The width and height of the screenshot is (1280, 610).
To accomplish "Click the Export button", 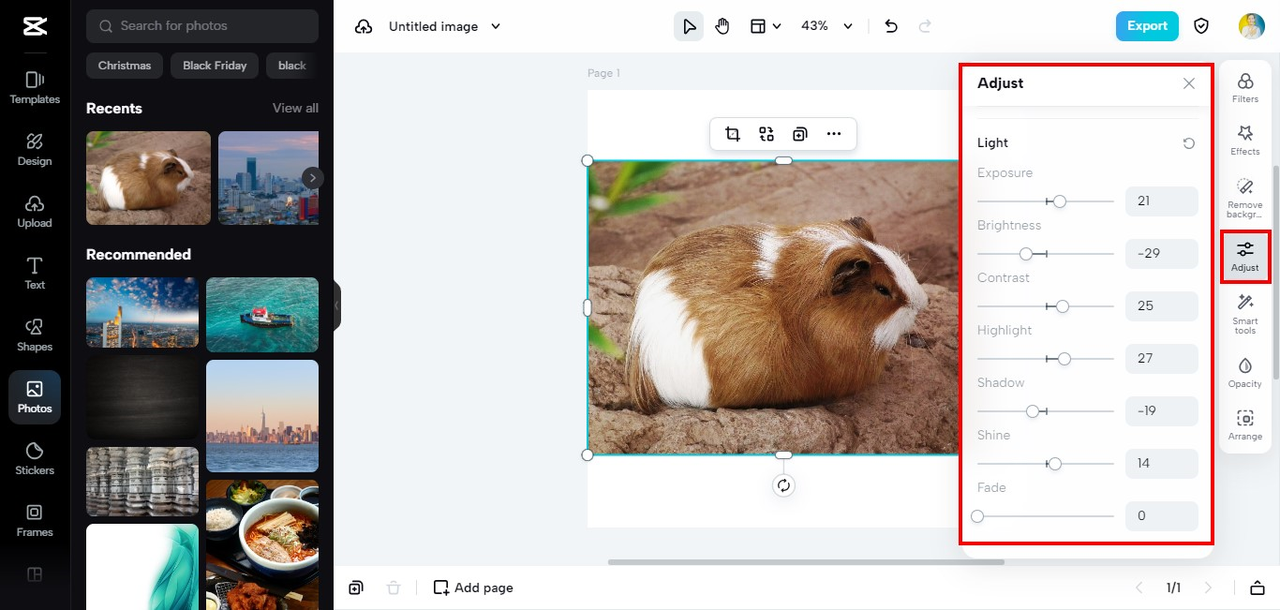I will point(1146,26).
